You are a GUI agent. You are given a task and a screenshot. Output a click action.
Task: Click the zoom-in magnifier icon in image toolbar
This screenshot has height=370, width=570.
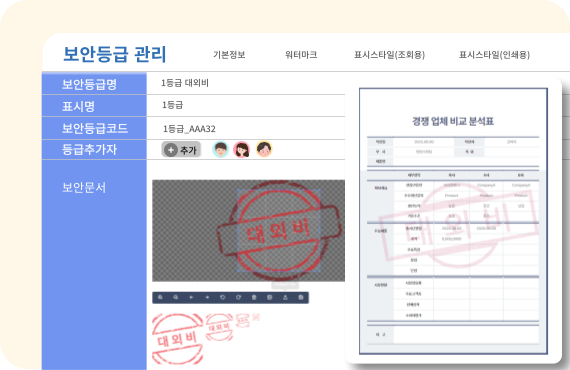point(160,297)
